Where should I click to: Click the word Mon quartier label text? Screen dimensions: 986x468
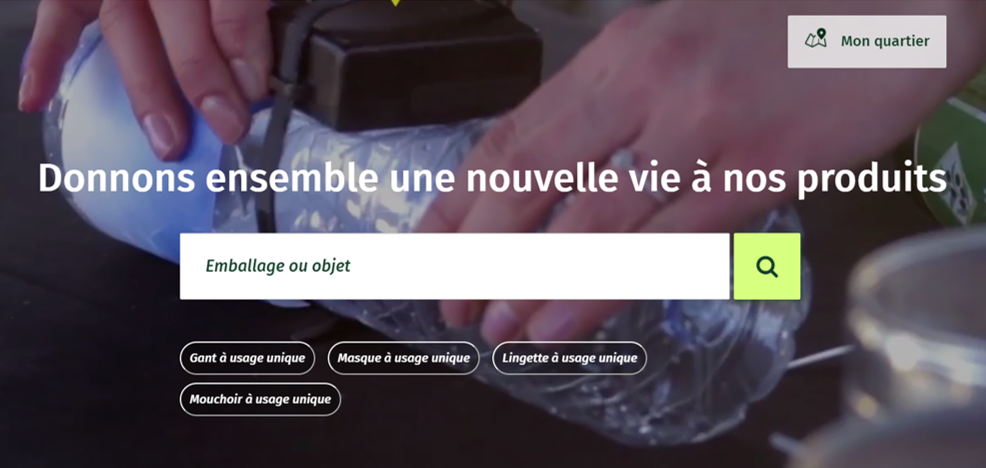[x=885, y=42]
